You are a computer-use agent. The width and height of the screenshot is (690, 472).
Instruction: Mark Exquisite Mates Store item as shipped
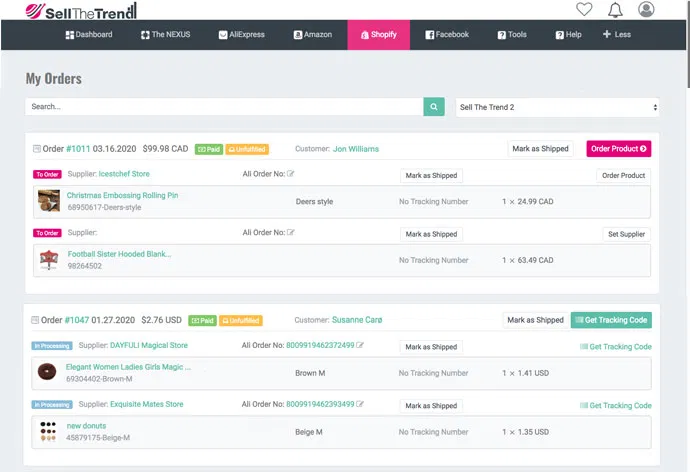[431, 406]
